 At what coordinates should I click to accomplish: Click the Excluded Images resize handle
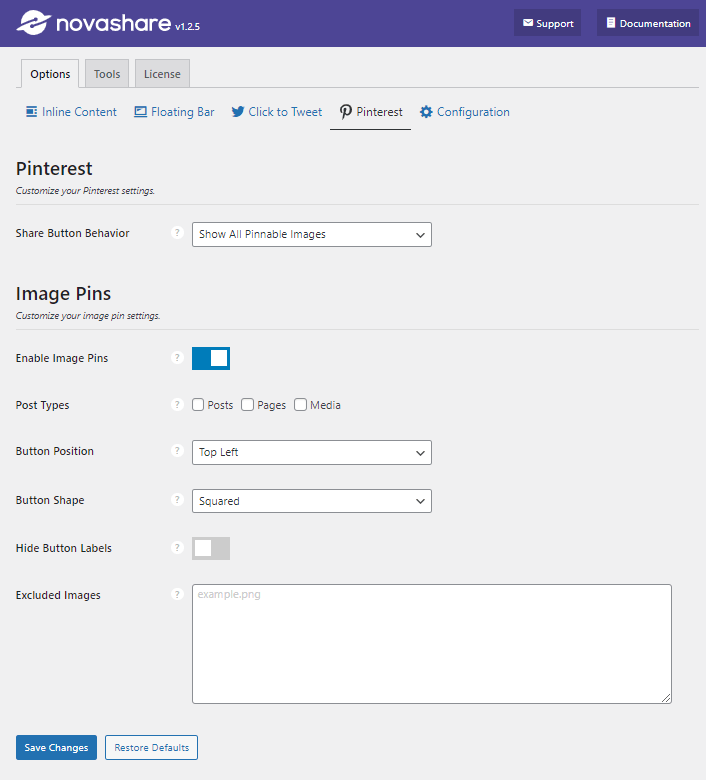[666, 698]
